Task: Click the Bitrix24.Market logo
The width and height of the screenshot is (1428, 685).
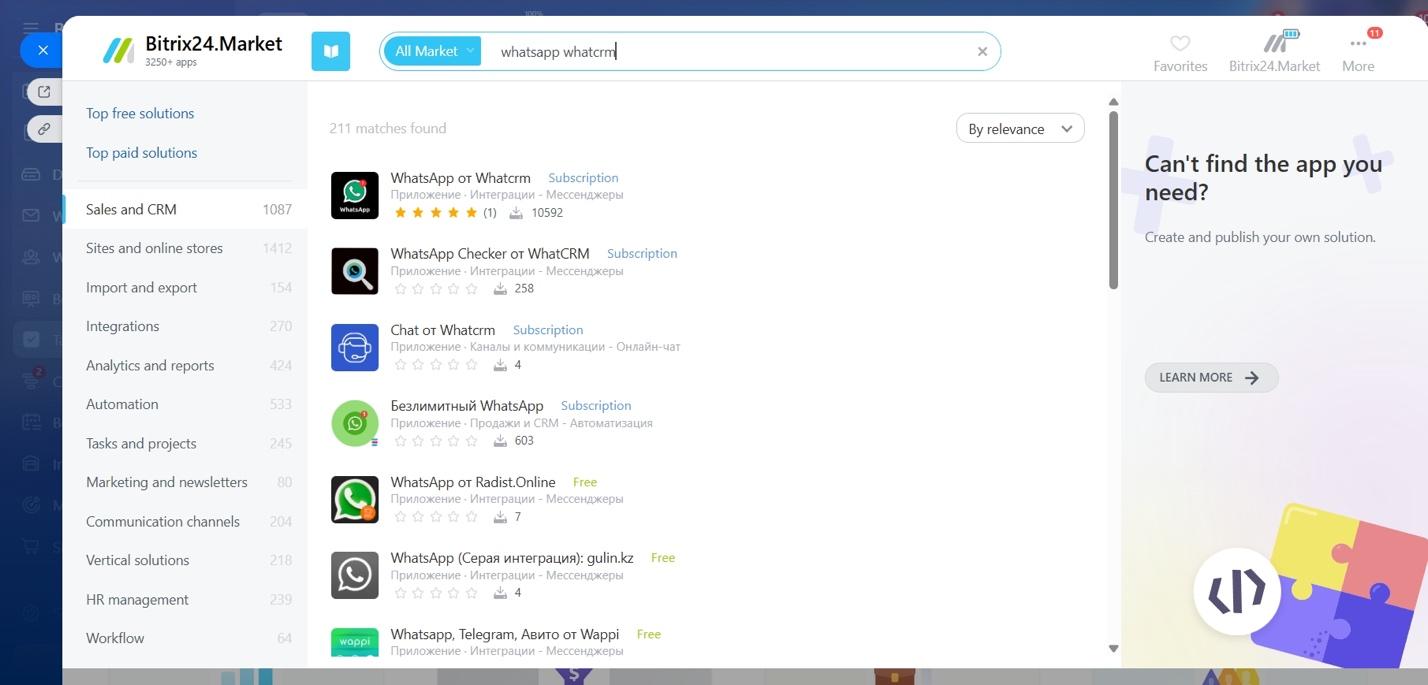Action: coord(193,50)
